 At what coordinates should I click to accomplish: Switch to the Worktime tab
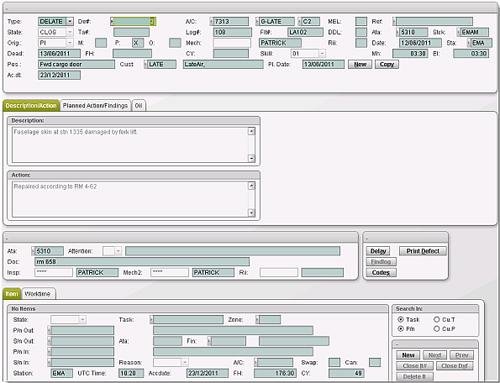pyautogui.click(x=38, y=294)
